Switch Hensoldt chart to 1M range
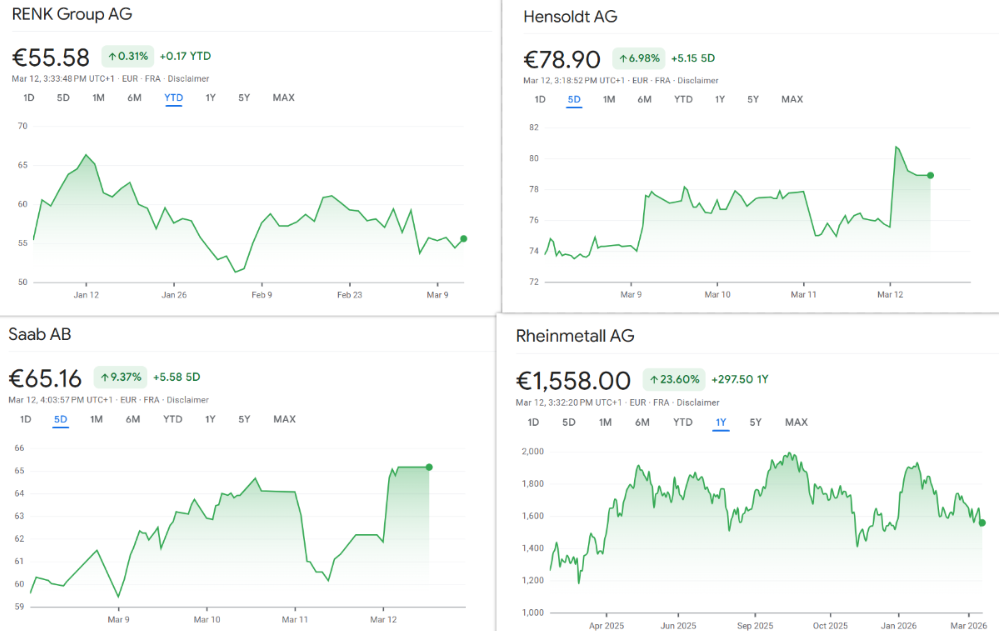999x631 pixels. 609,100
